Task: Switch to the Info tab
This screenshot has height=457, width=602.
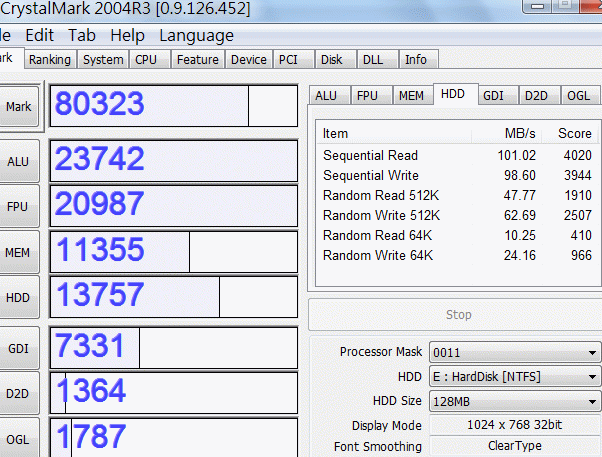Action: [x=418, y=60]
